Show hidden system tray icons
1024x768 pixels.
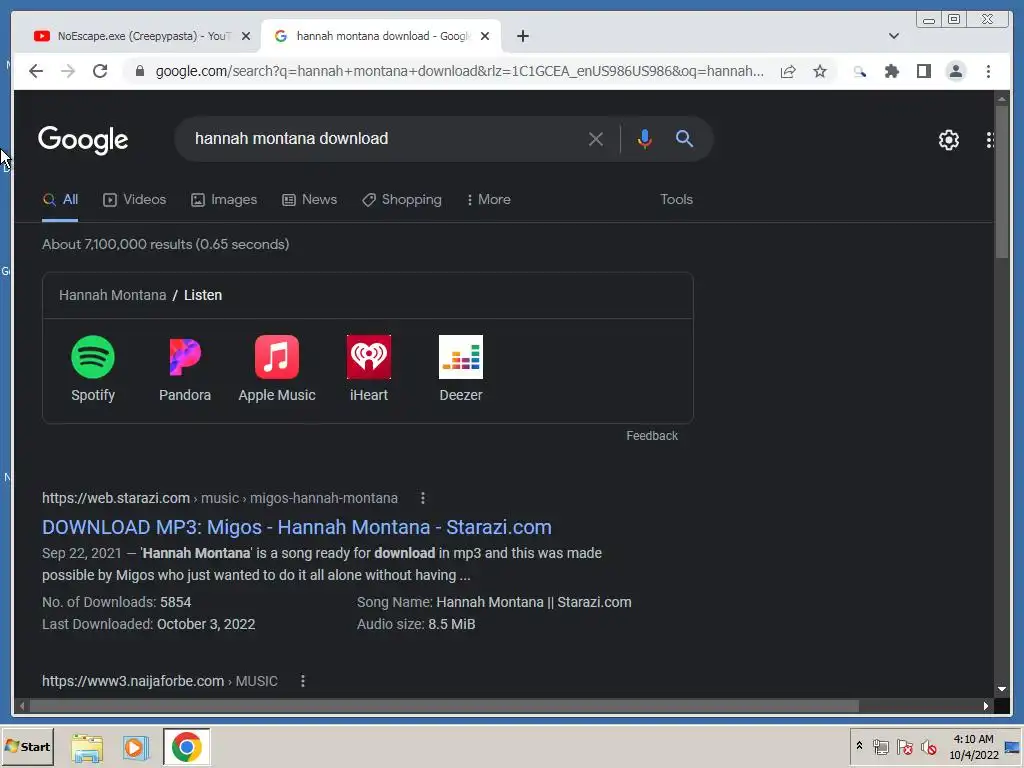point(859,746)
